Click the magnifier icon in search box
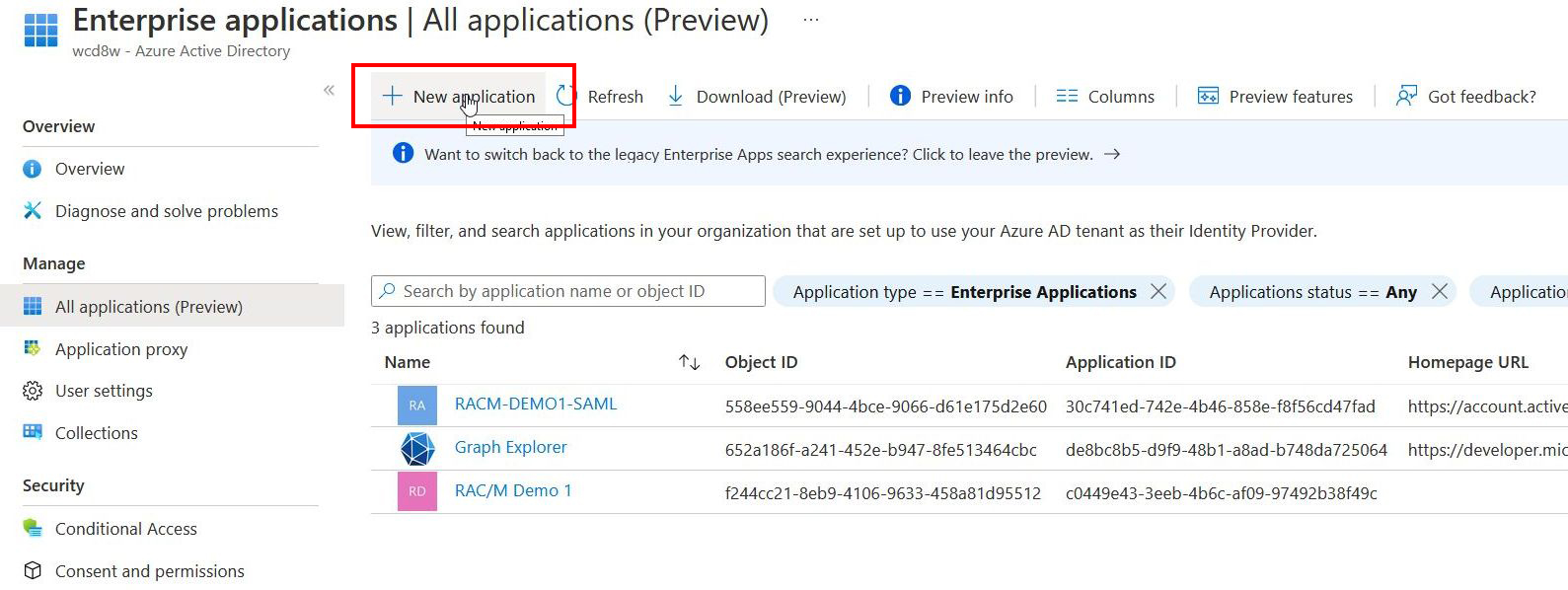Image resolution: width=1568 pixels, height=590 pixels. click(388, 291)
